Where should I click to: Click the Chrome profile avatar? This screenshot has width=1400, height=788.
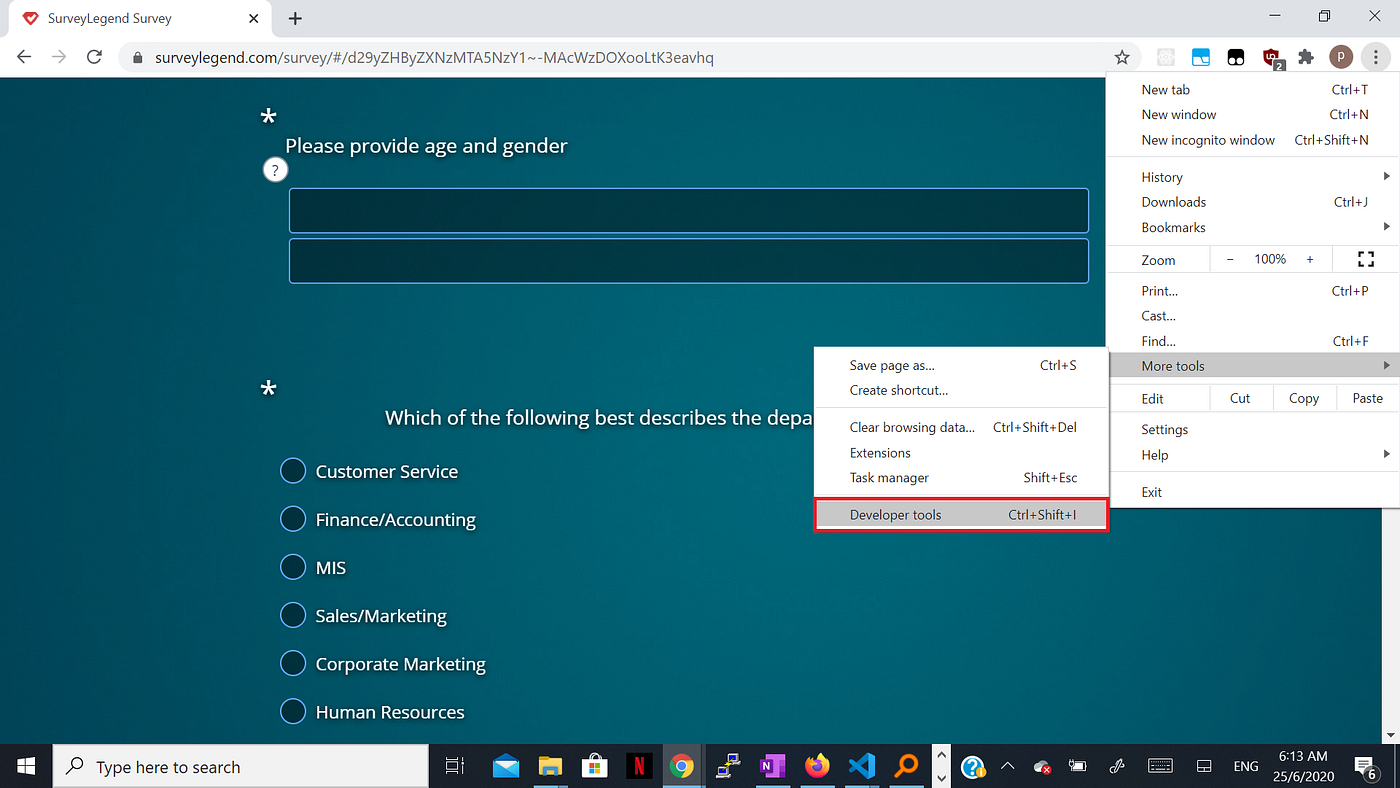[1341, 57]
